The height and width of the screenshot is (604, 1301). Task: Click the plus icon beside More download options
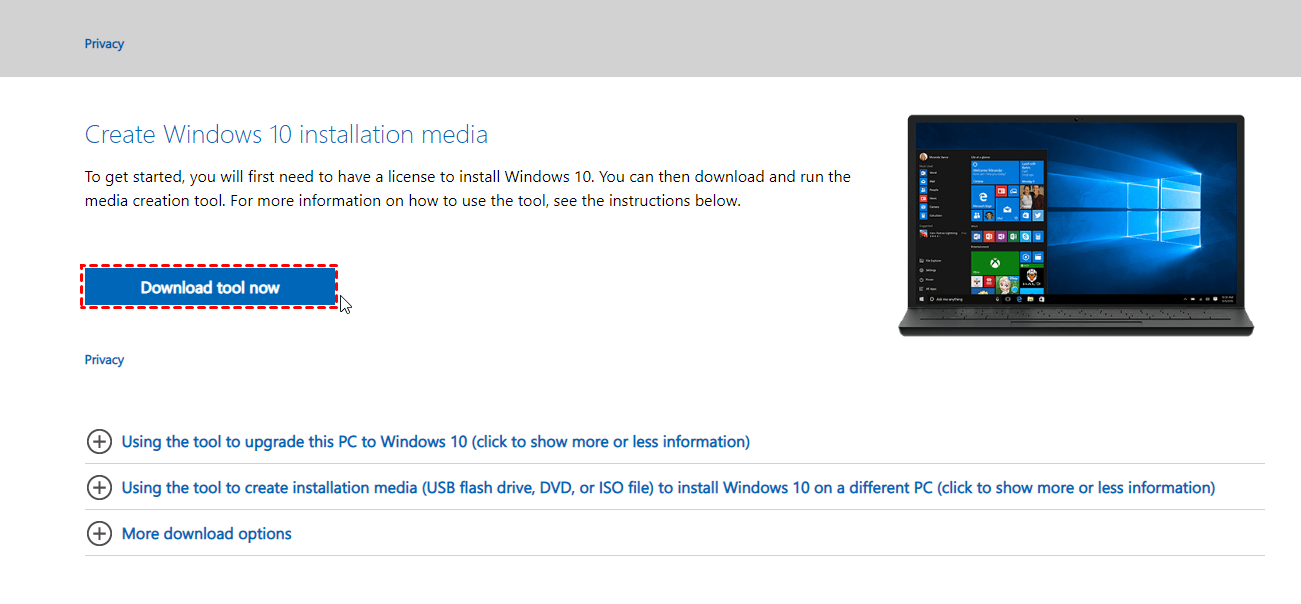pos(99,534)
